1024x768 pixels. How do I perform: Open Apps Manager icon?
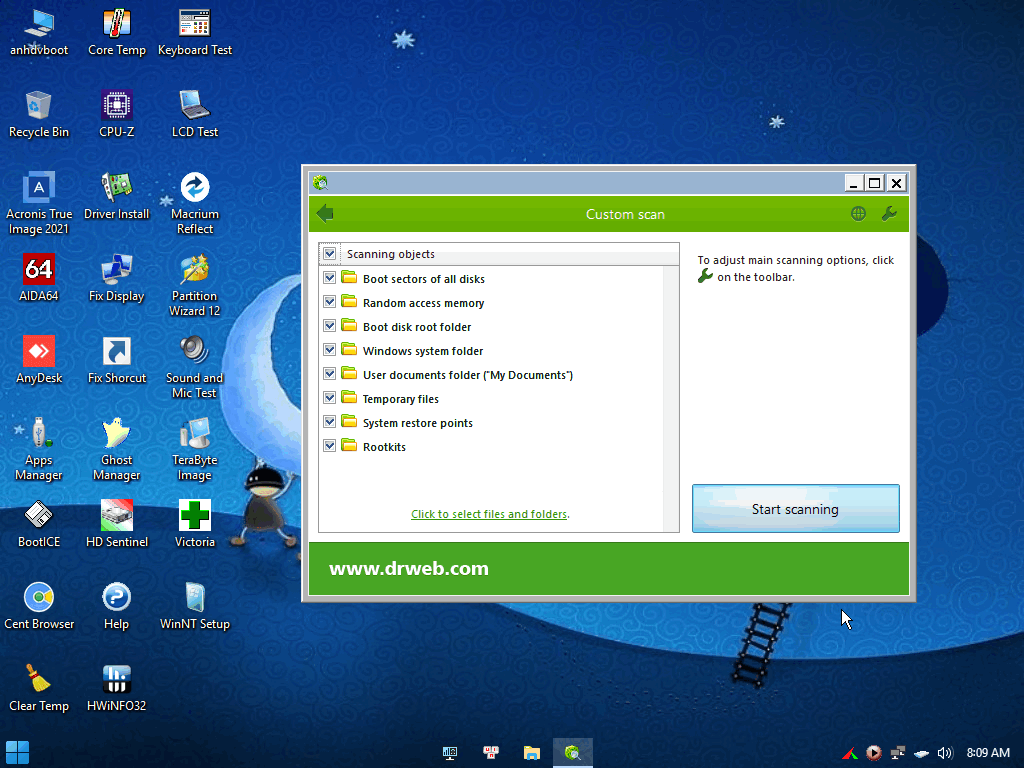click(x=39, y=449)
